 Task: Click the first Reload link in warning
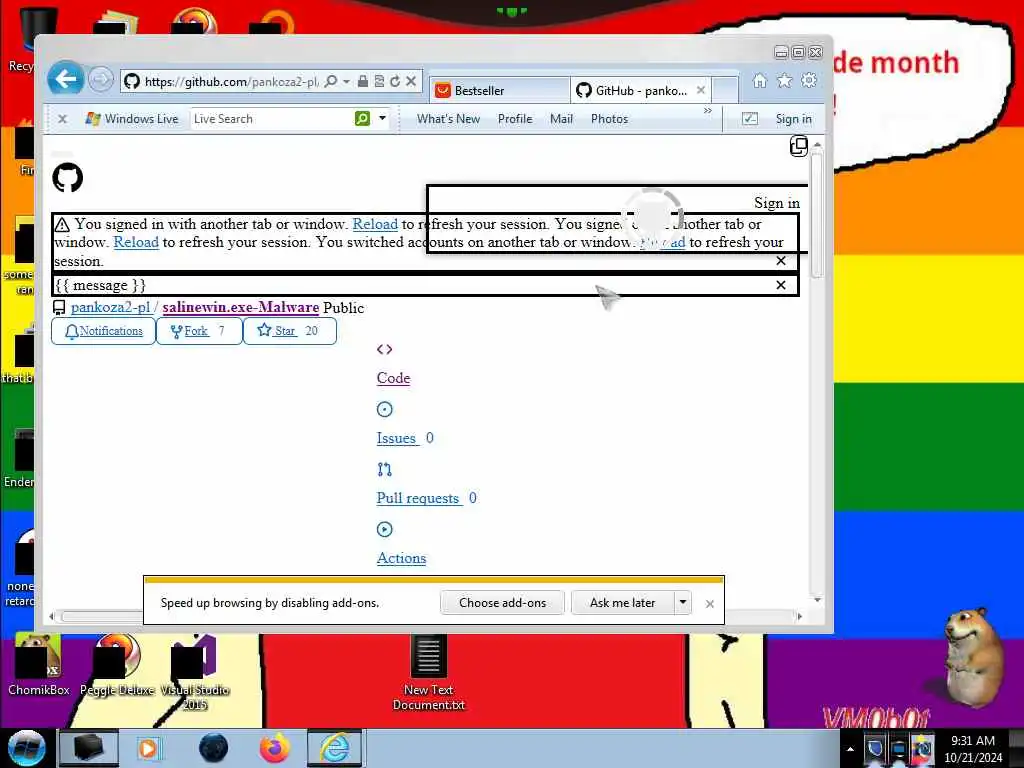(375, 224)
